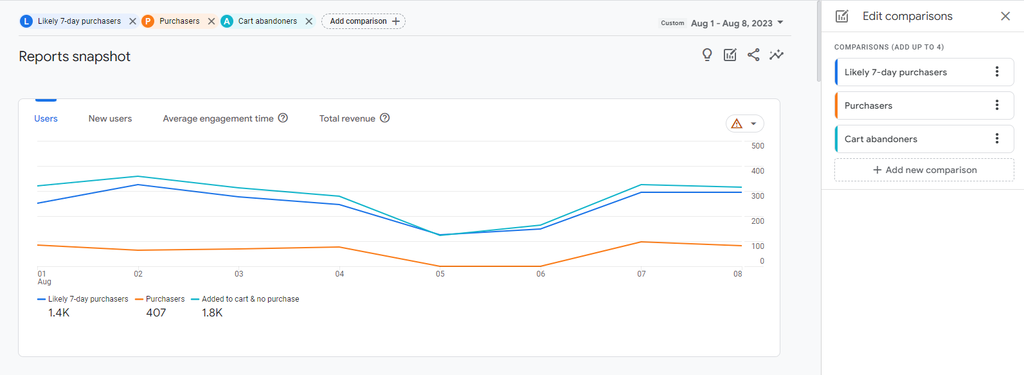
Task: Remove the Purchasers comparison chip
Action: [212, 21]
